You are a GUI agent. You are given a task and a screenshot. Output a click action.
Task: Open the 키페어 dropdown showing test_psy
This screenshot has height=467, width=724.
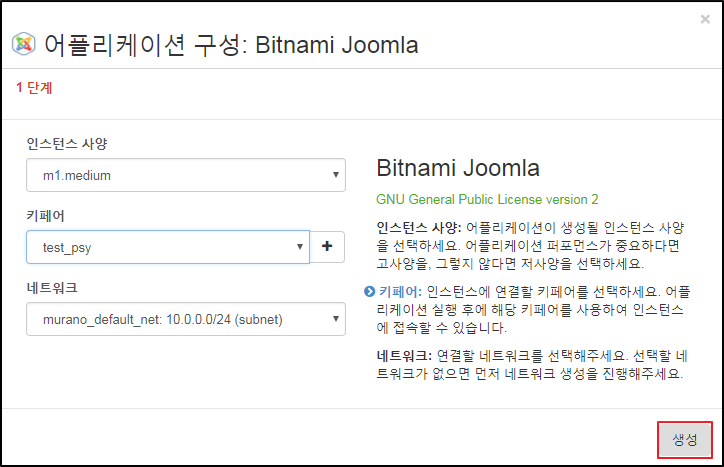(167, 247)
